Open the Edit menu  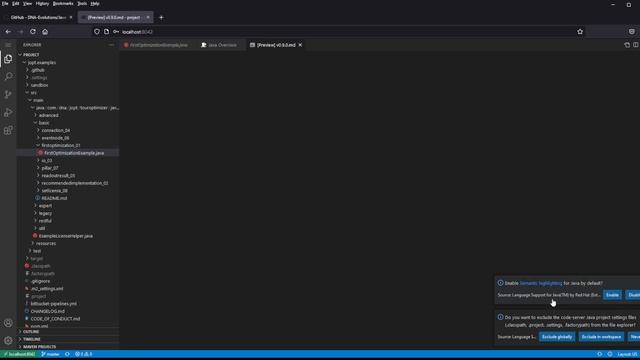[16, 4]
